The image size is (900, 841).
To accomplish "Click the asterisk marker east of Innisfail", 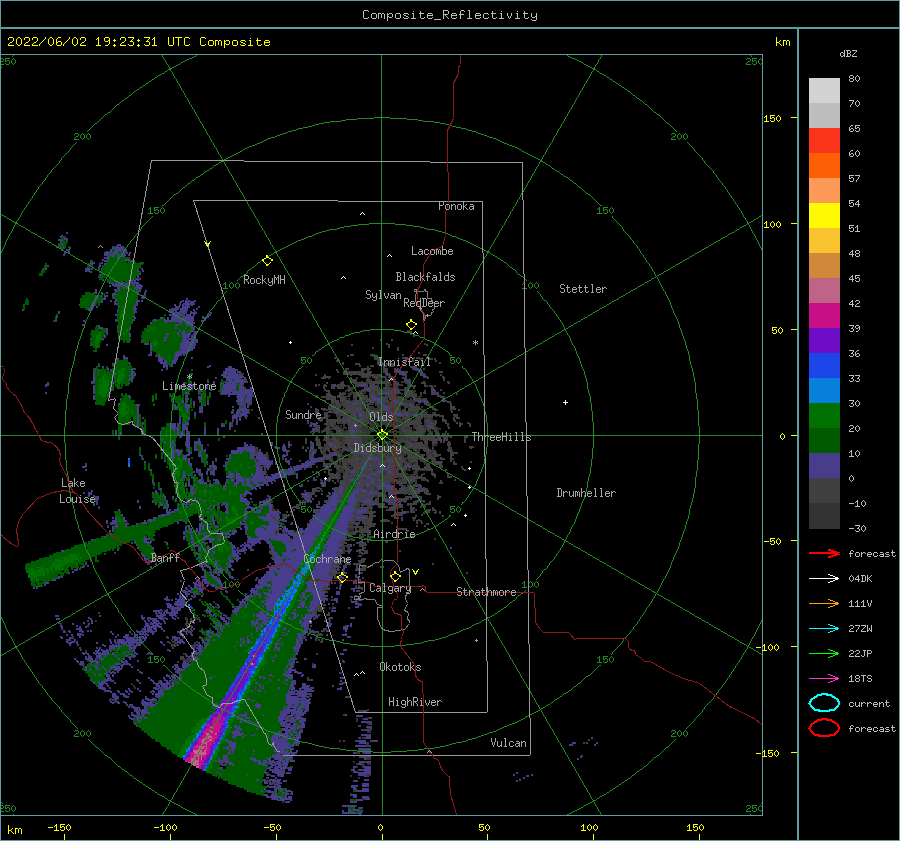I will click(475, 343).
